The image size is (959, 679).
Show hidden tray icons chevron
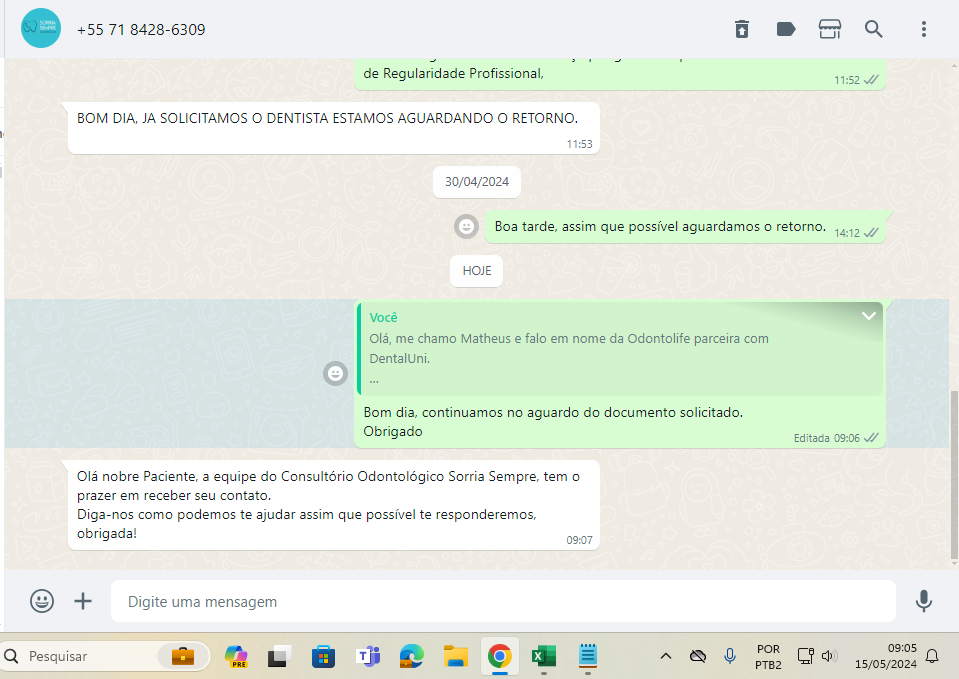[666, 656]
